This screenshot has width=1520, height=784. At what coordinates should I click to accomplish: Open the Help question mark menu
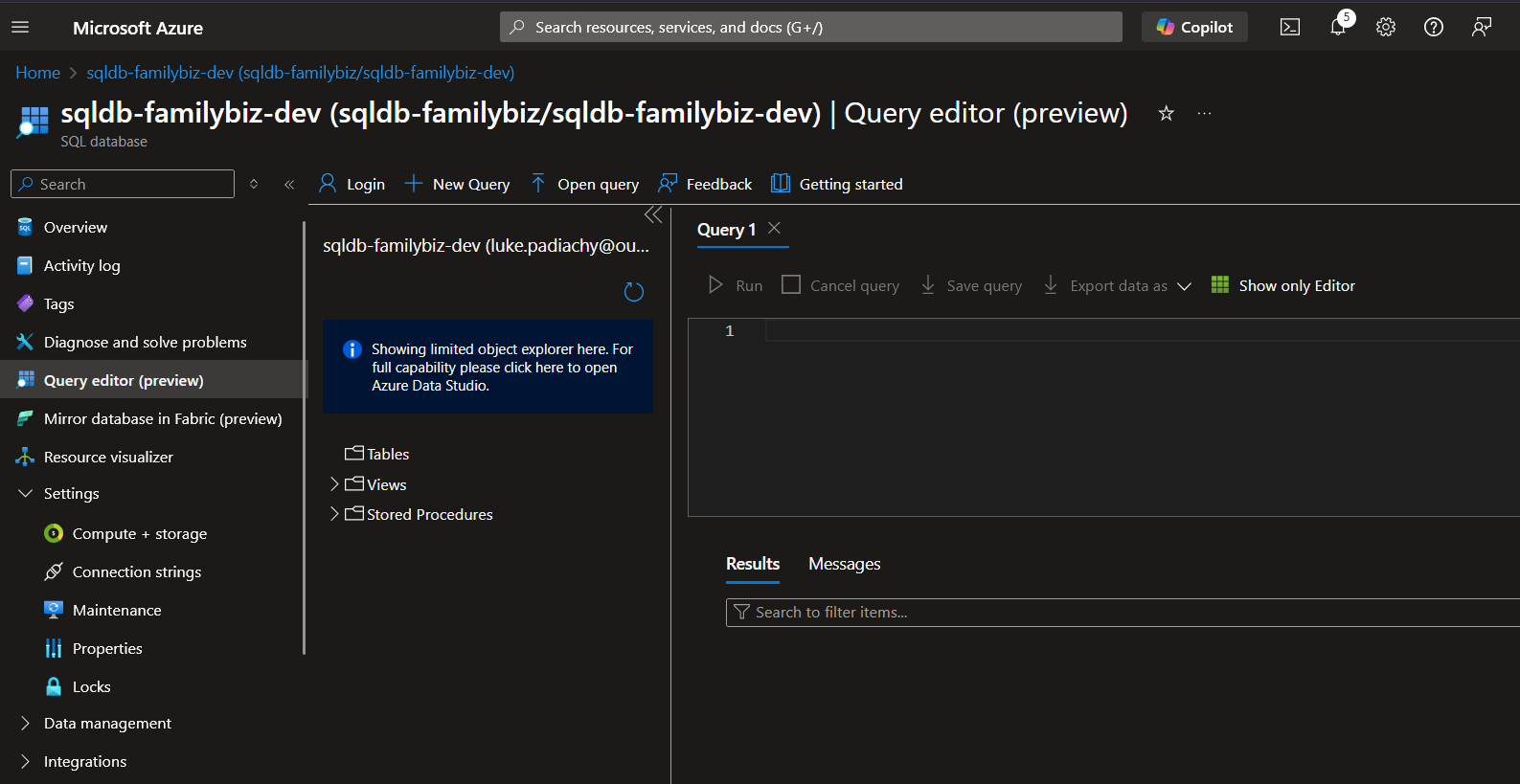tap(1434, 28)
